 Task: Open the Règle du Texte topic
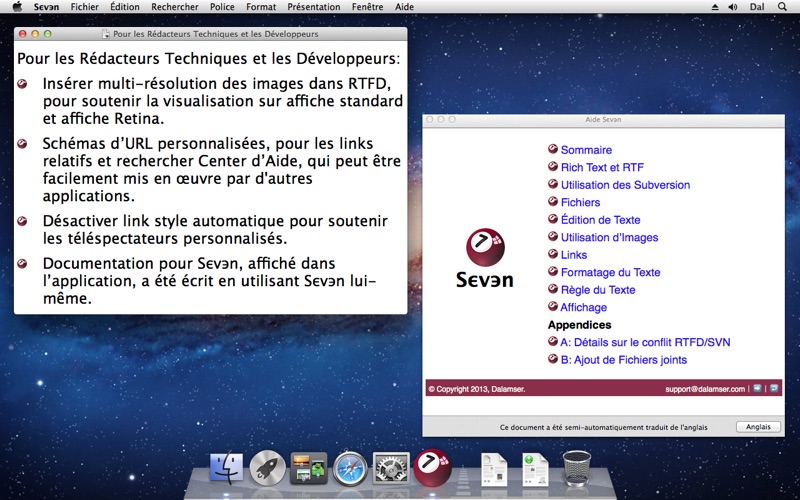coord(597,290)
